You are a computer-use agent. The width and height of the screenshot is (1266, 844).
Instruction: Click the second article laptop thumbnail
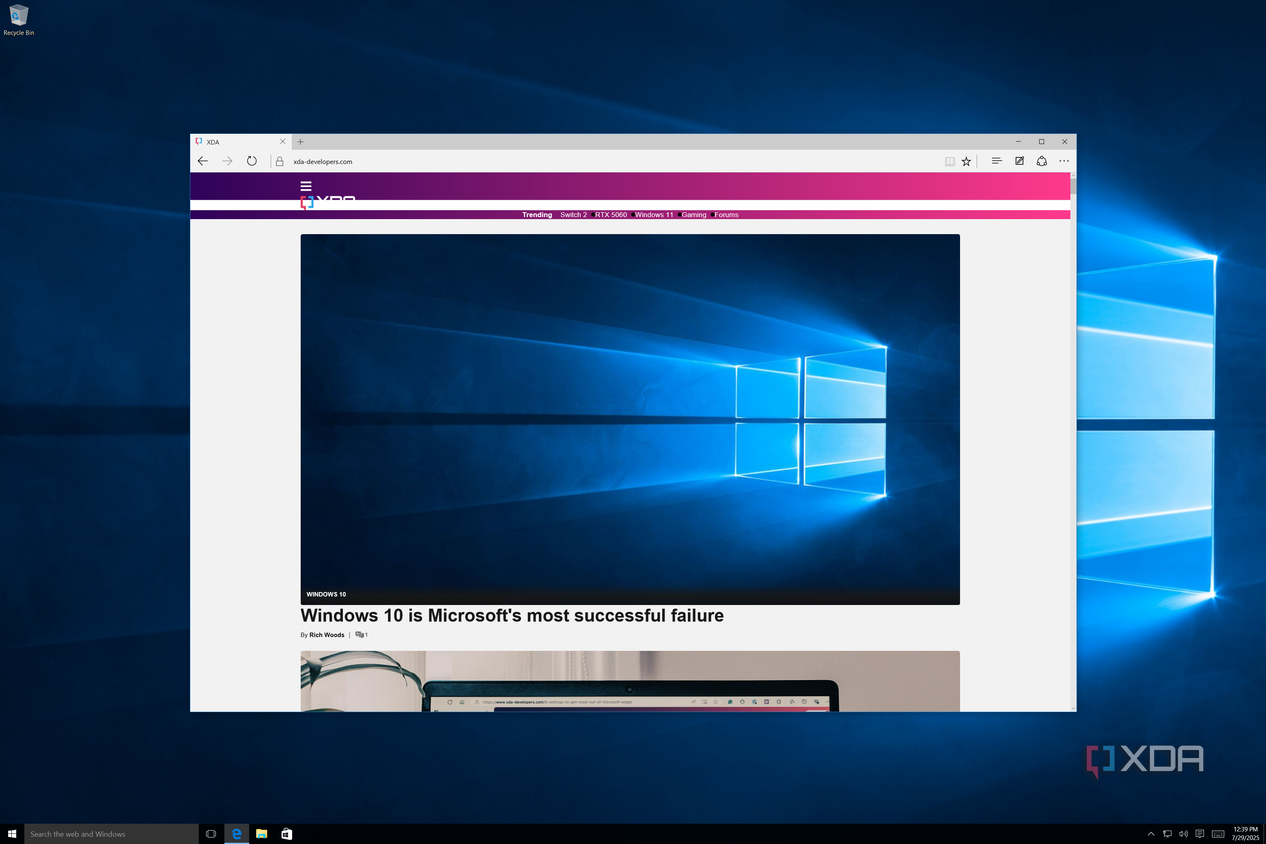click(630, 681)
